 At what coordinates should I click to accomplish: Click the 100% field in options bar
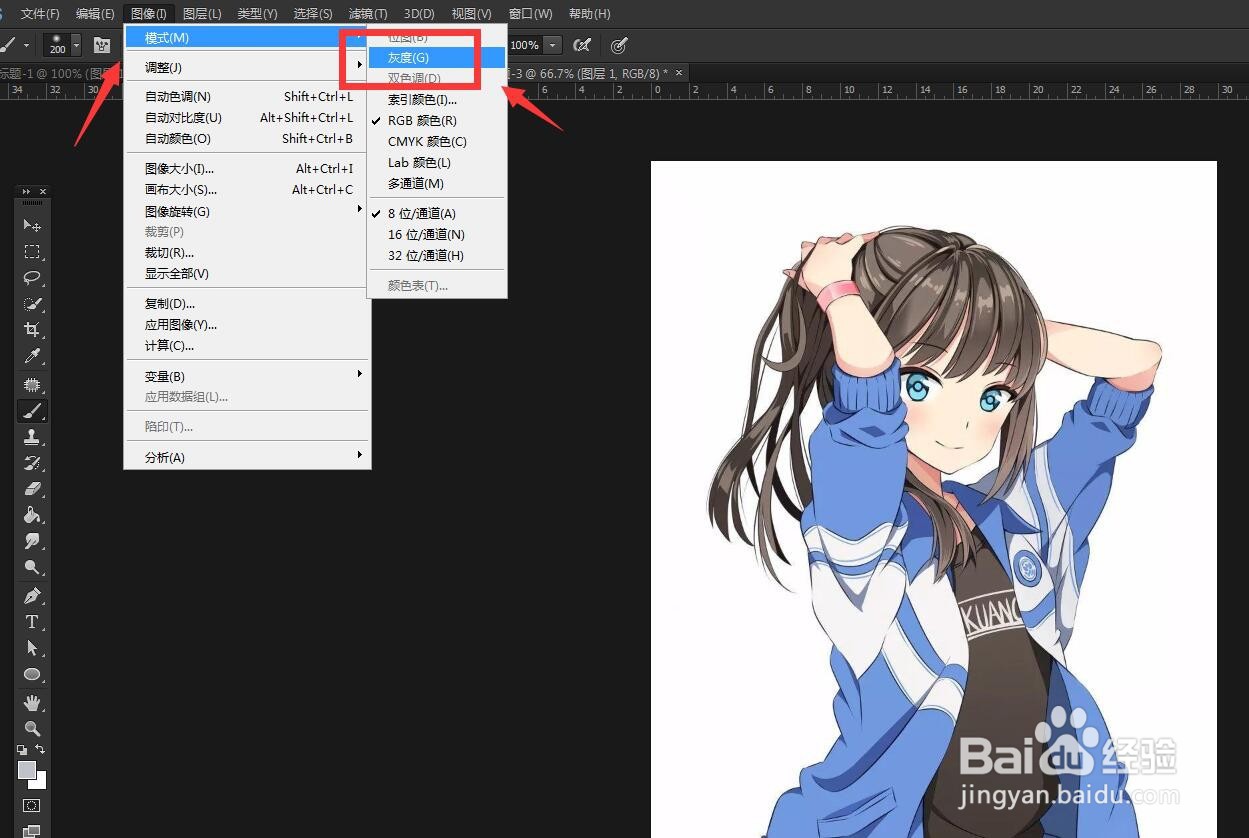[525, 45]
